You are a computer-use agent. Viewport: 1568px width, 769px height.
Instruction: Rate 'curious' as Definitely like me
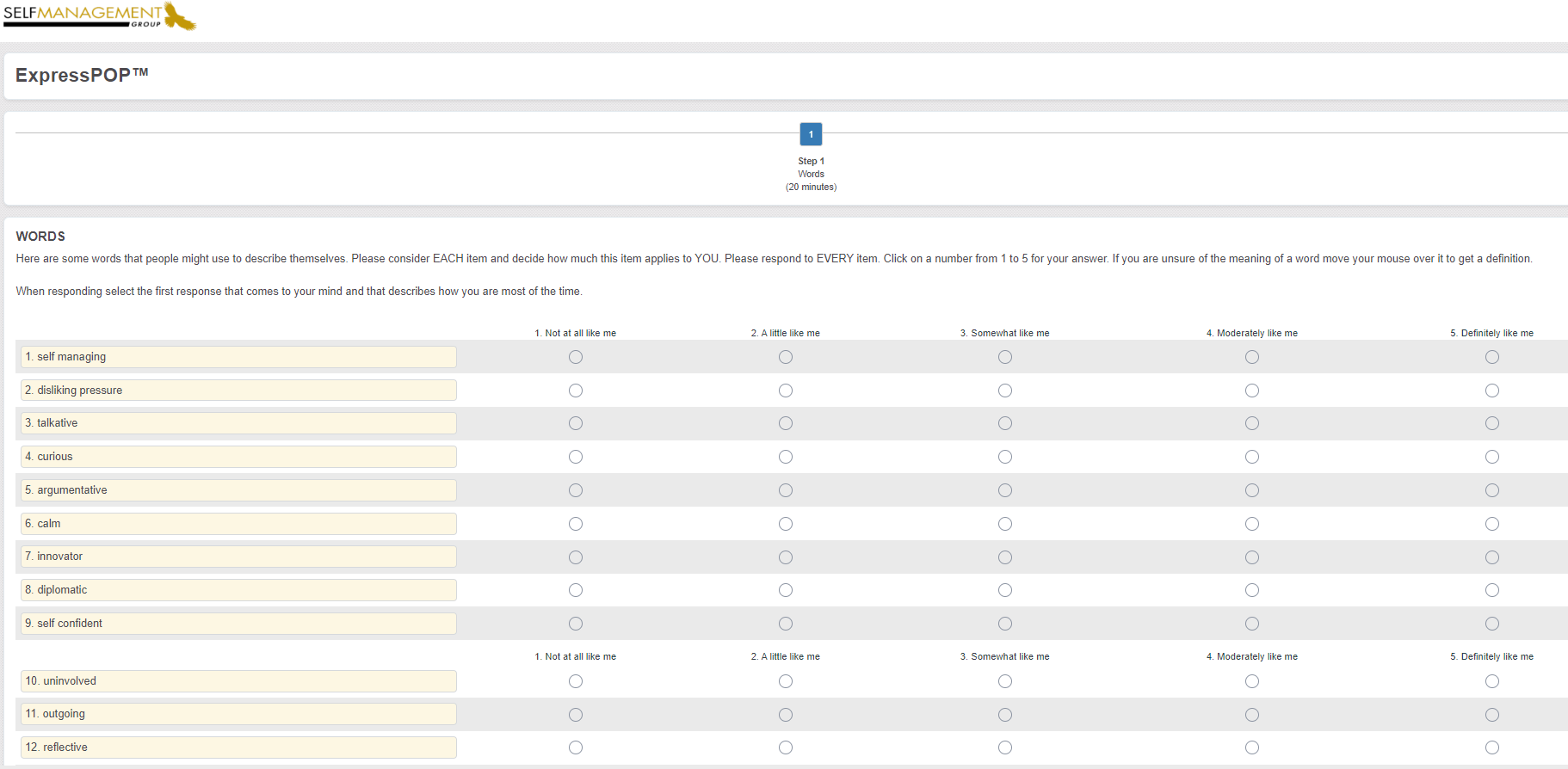click(1492, 457)
